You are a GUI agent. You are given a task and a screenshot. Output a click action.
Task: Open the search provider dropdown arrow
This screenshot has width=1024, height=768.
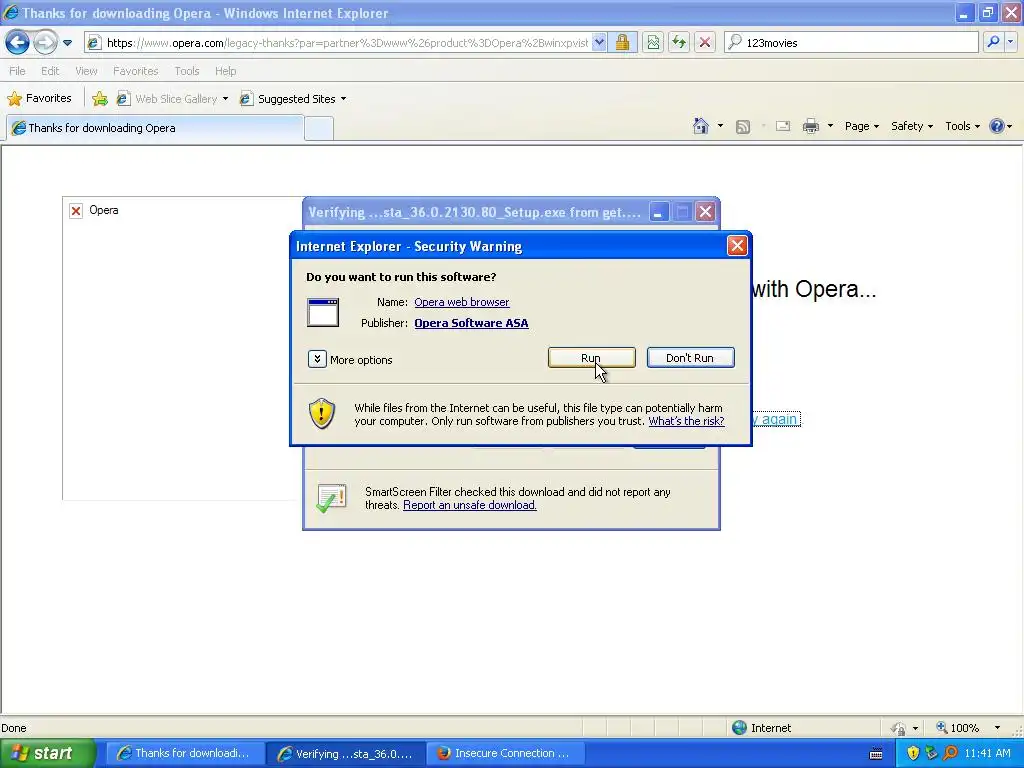[x=1010, y=42]
